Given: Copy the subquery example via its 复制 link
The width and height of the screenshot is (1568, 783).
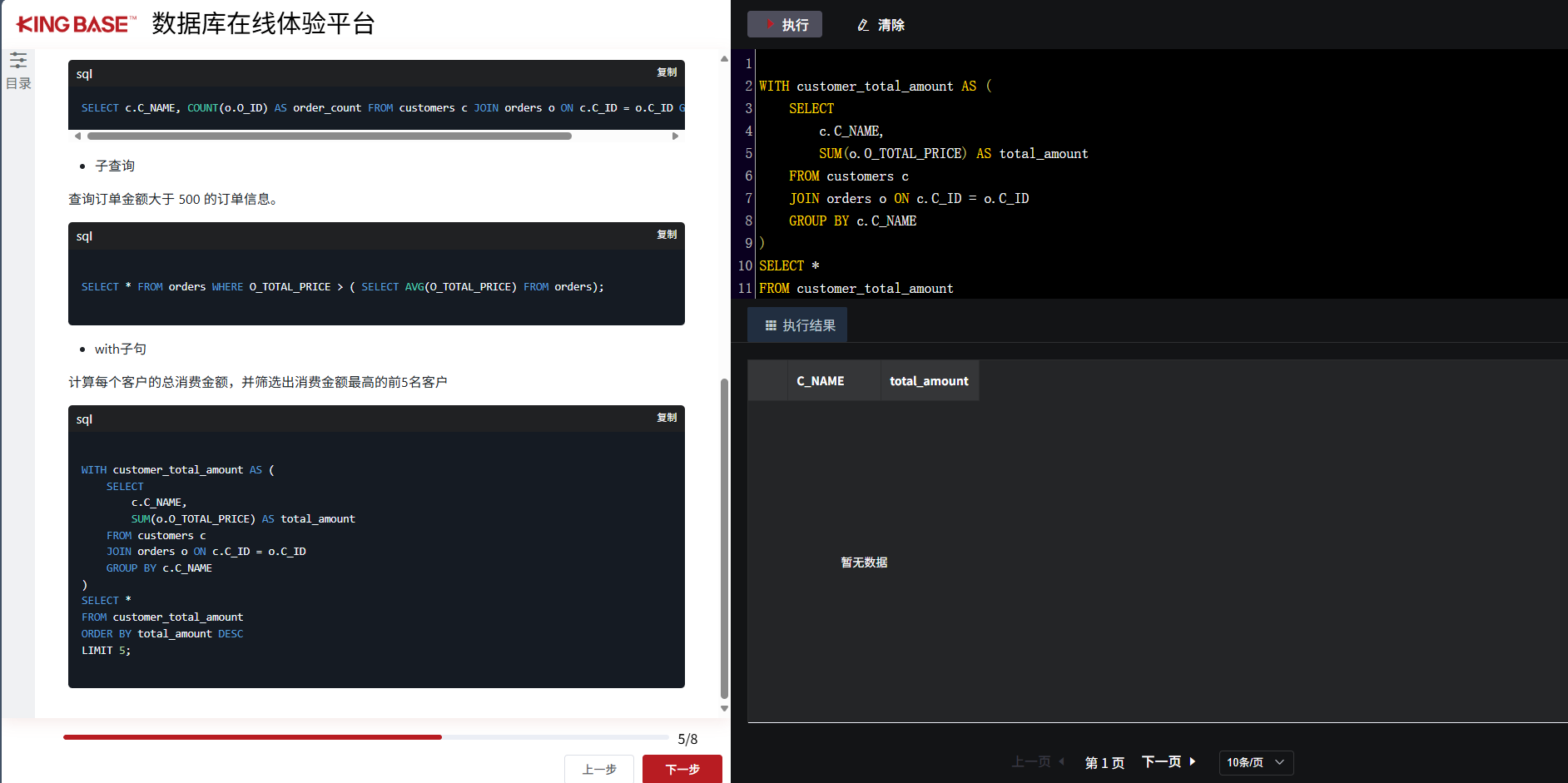Looking at the screenshot, I should click(x=666, y=234).
